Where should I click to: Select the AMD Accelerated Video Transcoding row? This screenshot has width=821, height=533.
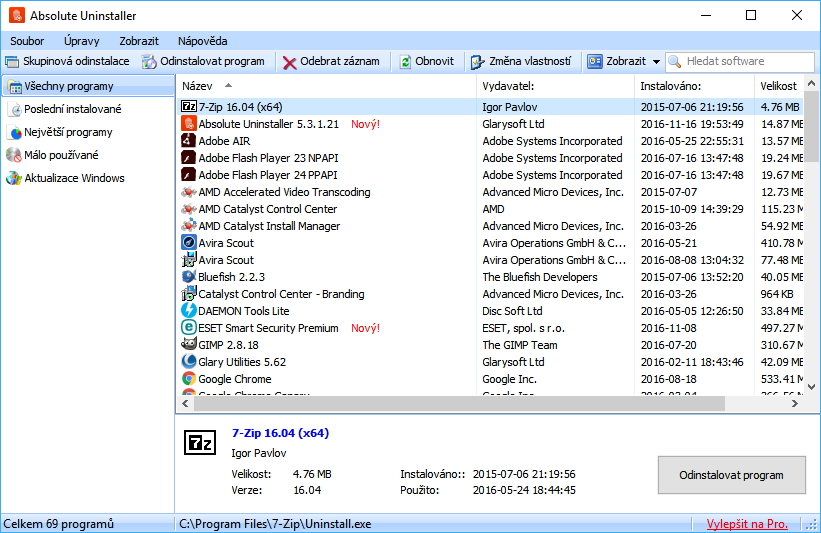pos(492,192)
